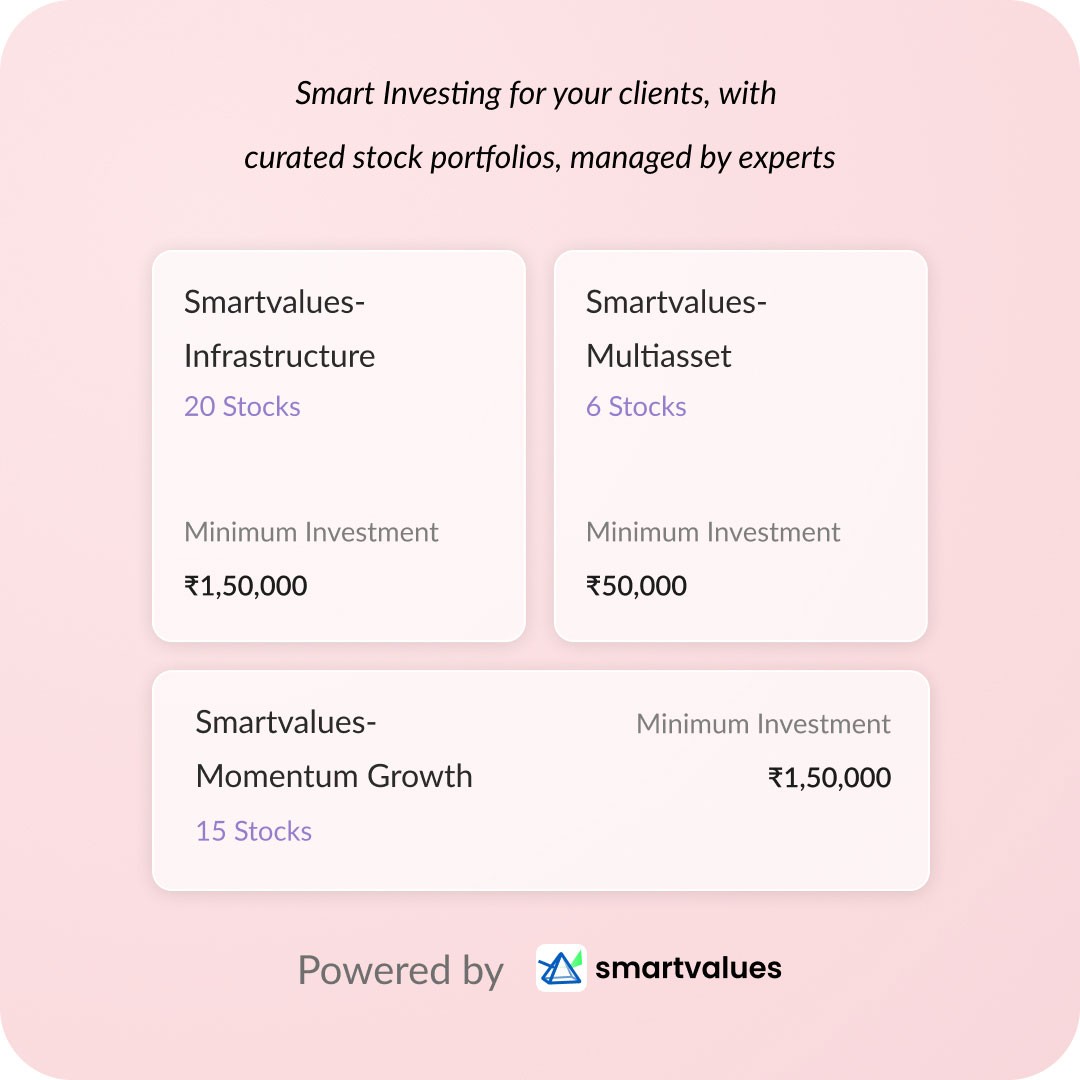Open the smartvalues wordmark link
The width and height of the screenshot is (1080, 1080).
[688, 968]
